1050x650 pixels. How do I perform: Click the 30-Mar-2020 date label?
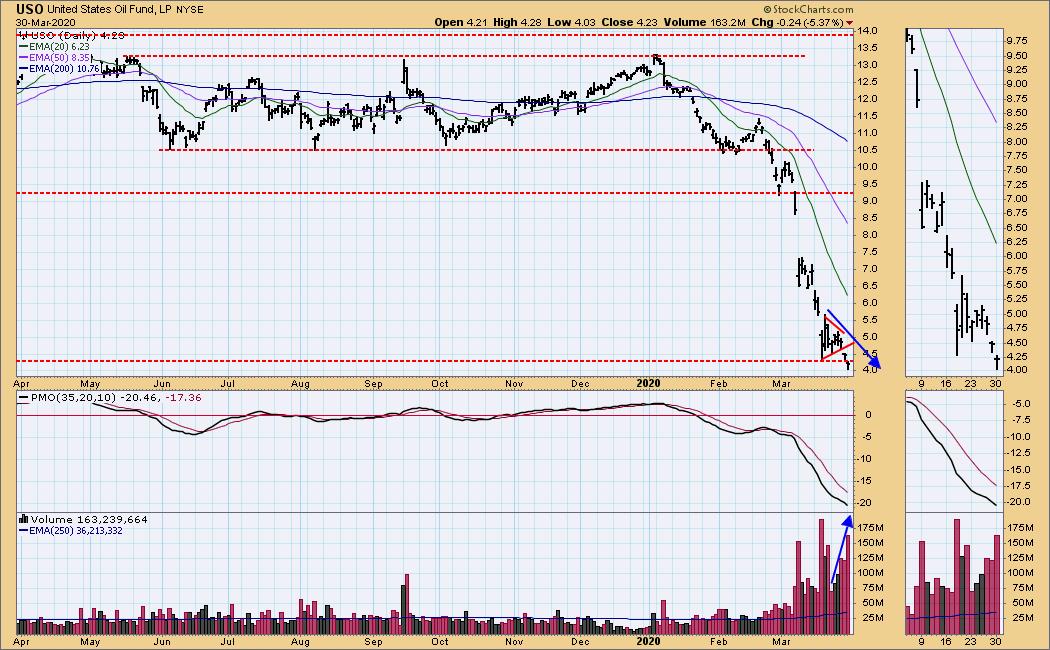click(x=46, y=23)
